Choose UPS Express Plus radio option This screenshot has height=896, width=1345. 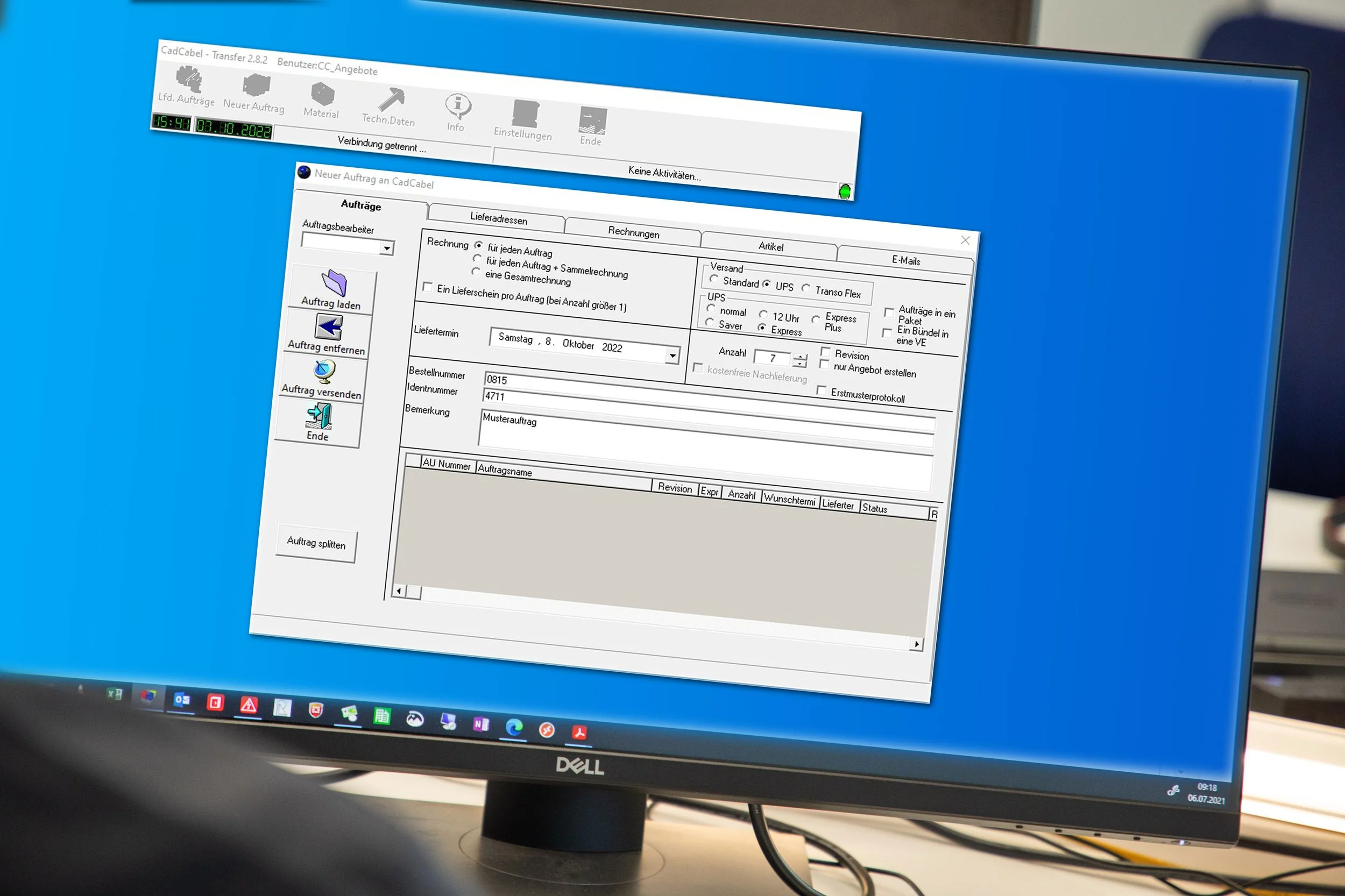click(x=816, y=319)
